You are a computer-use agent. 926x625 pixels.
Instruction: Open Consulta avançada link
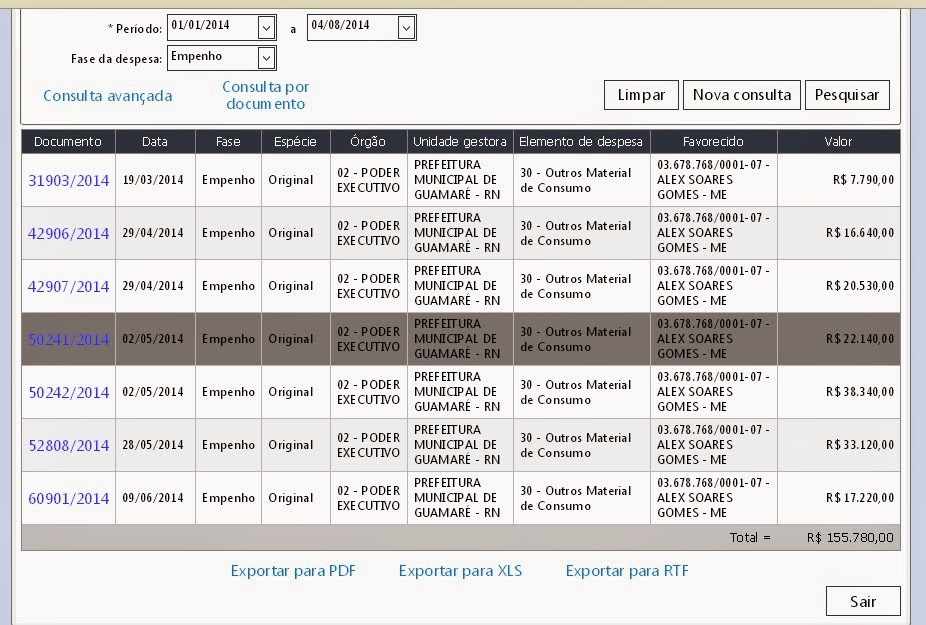pos(107,96)
